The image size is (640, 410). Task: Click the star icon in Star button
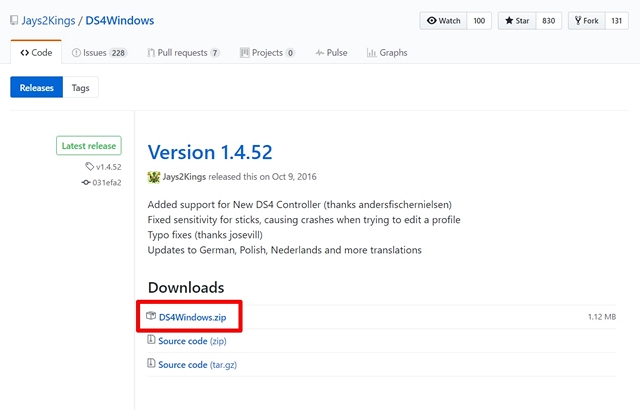tap(509, 20)
